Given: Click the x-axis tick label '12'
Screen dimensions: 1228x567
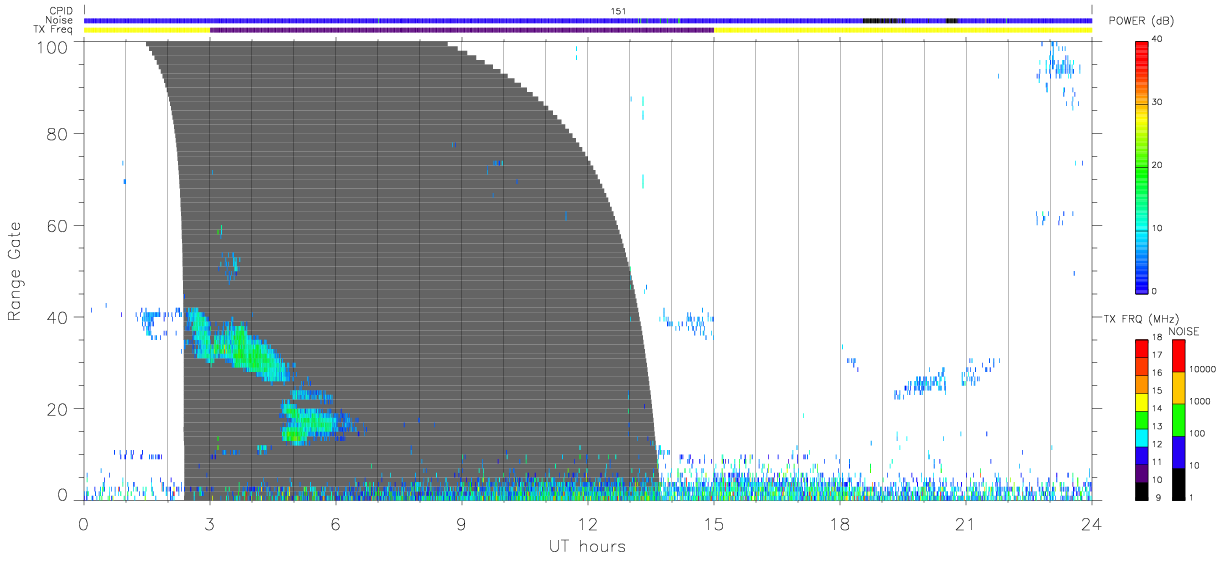Looking at the screenshot, I should tap(587, 523).
